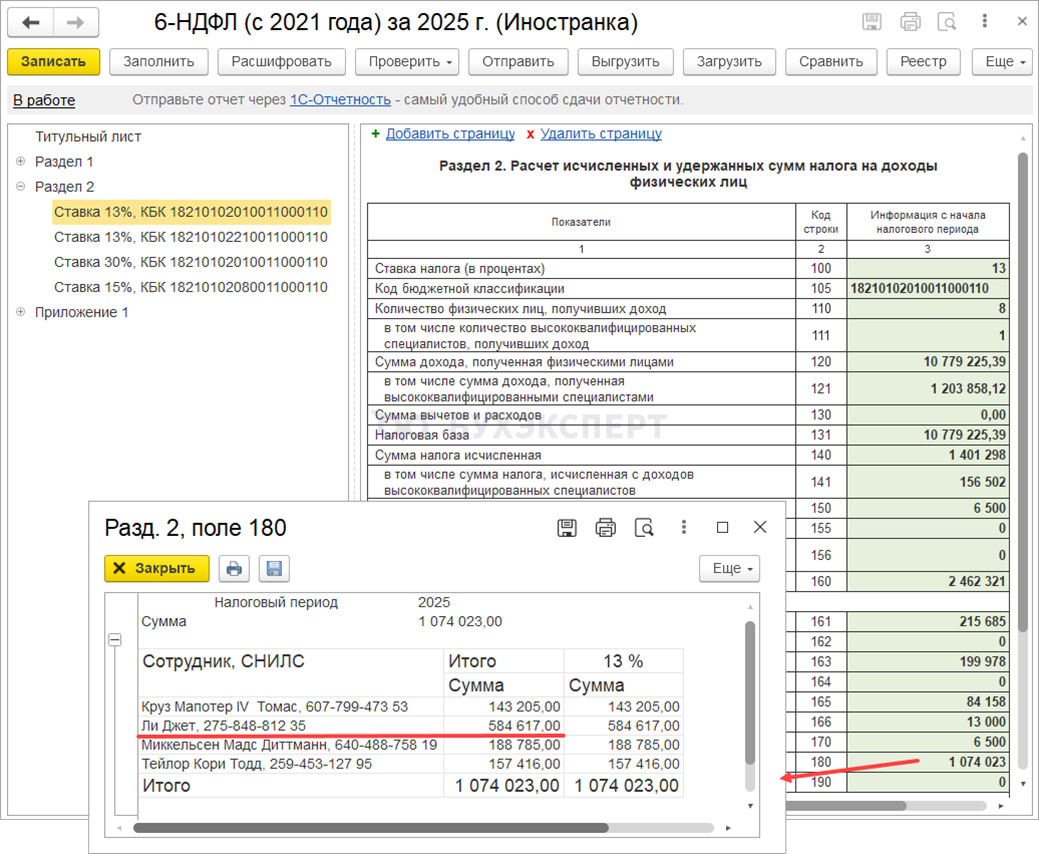Open the popup window three-dots menu

pyautogui.click(x=684, y=527)
